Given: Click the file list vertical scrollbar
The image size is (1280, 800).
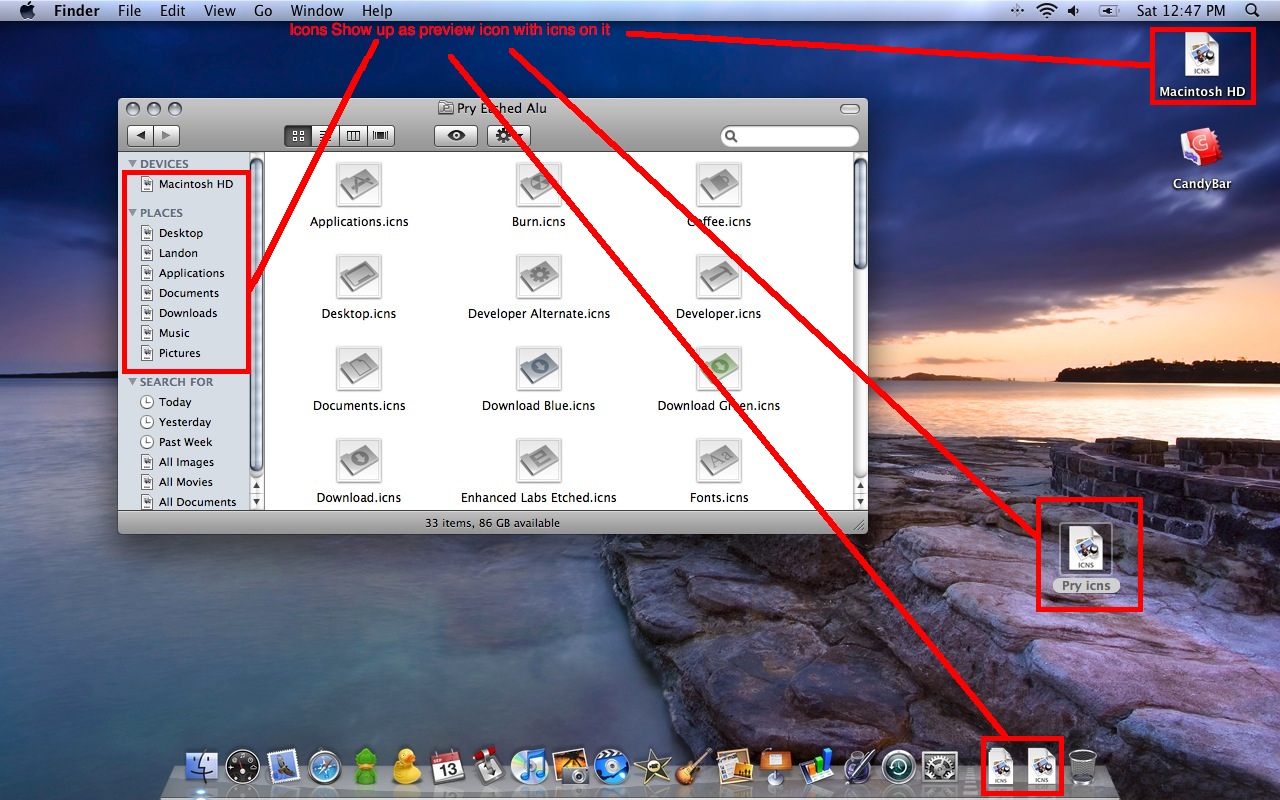Looking at the screenshot, I should pyautogui.click(x=860, y=330).
